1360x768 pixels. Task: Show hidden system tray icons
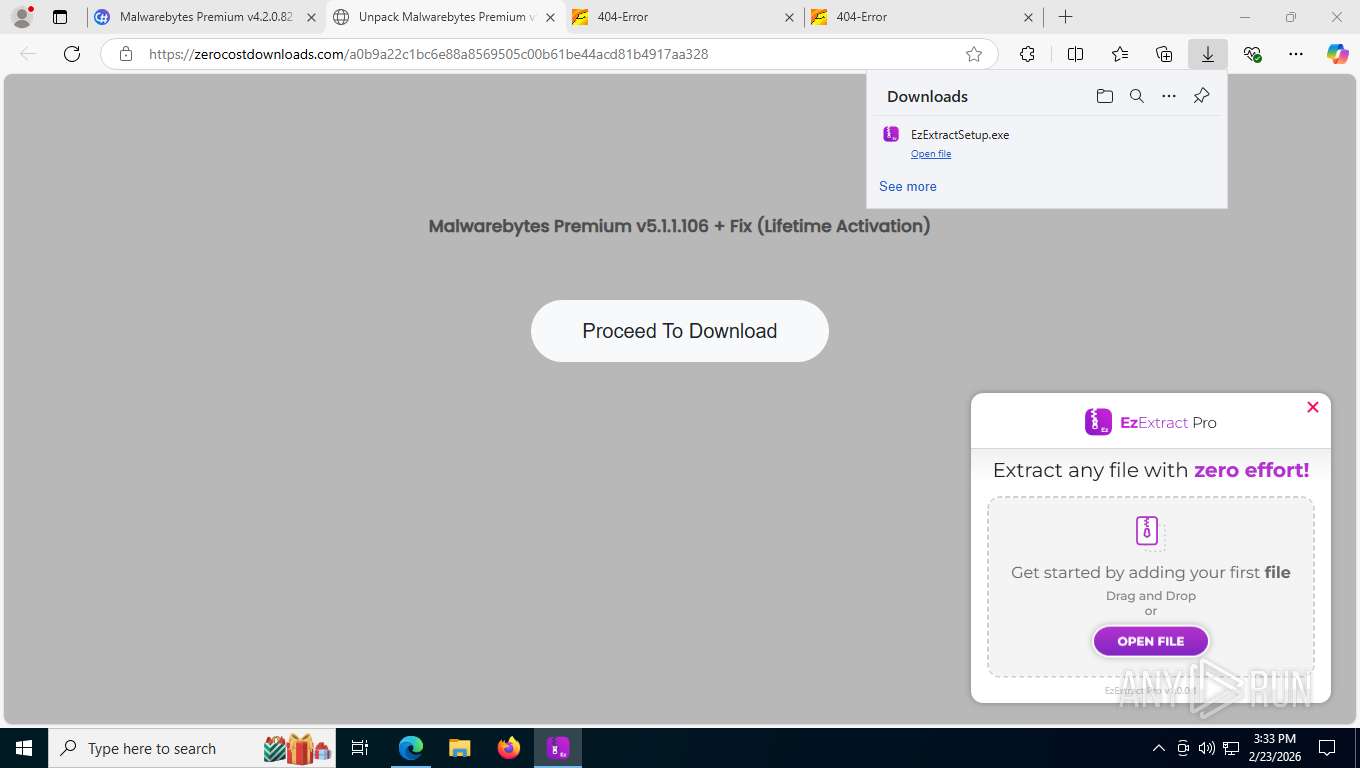click(1159, 748)
